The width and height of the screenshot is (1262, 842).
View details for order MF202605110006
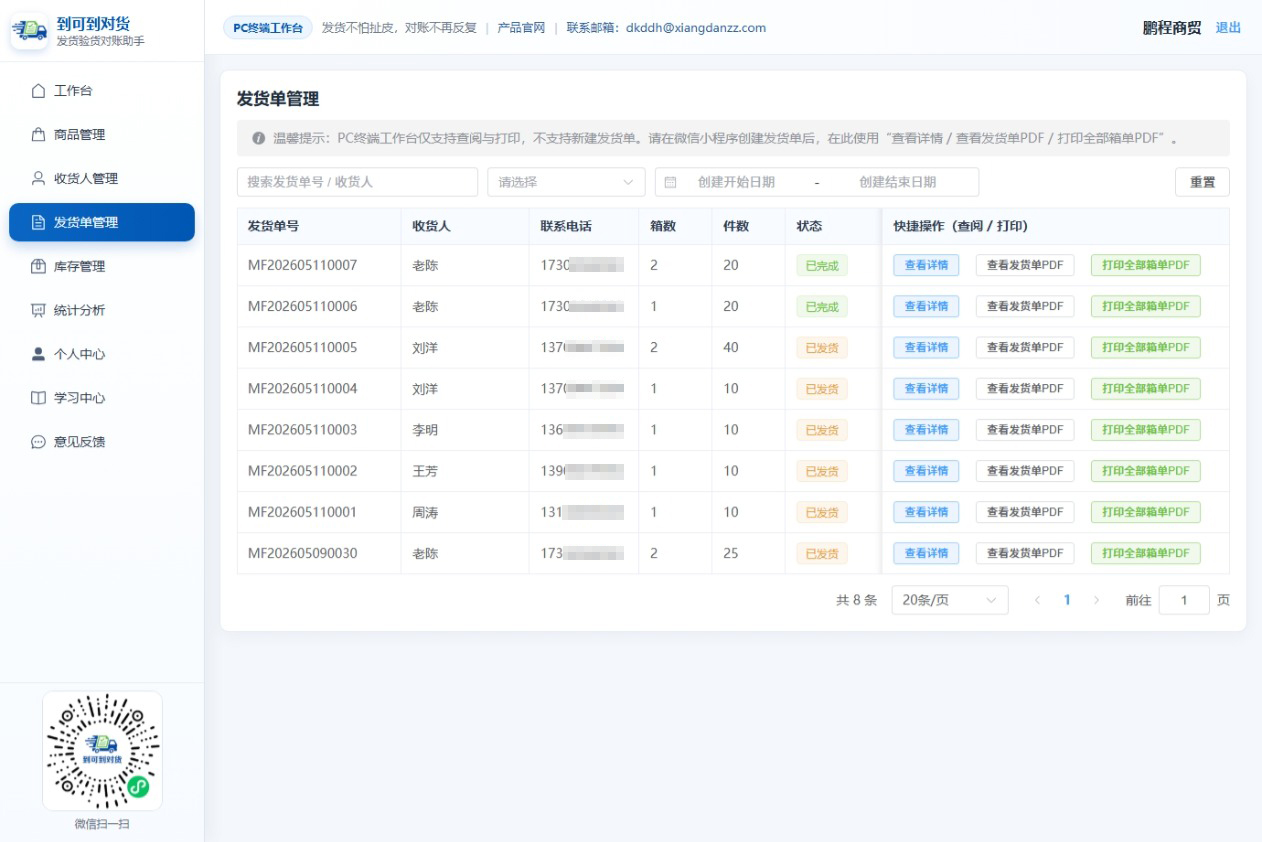pos(926,306)
